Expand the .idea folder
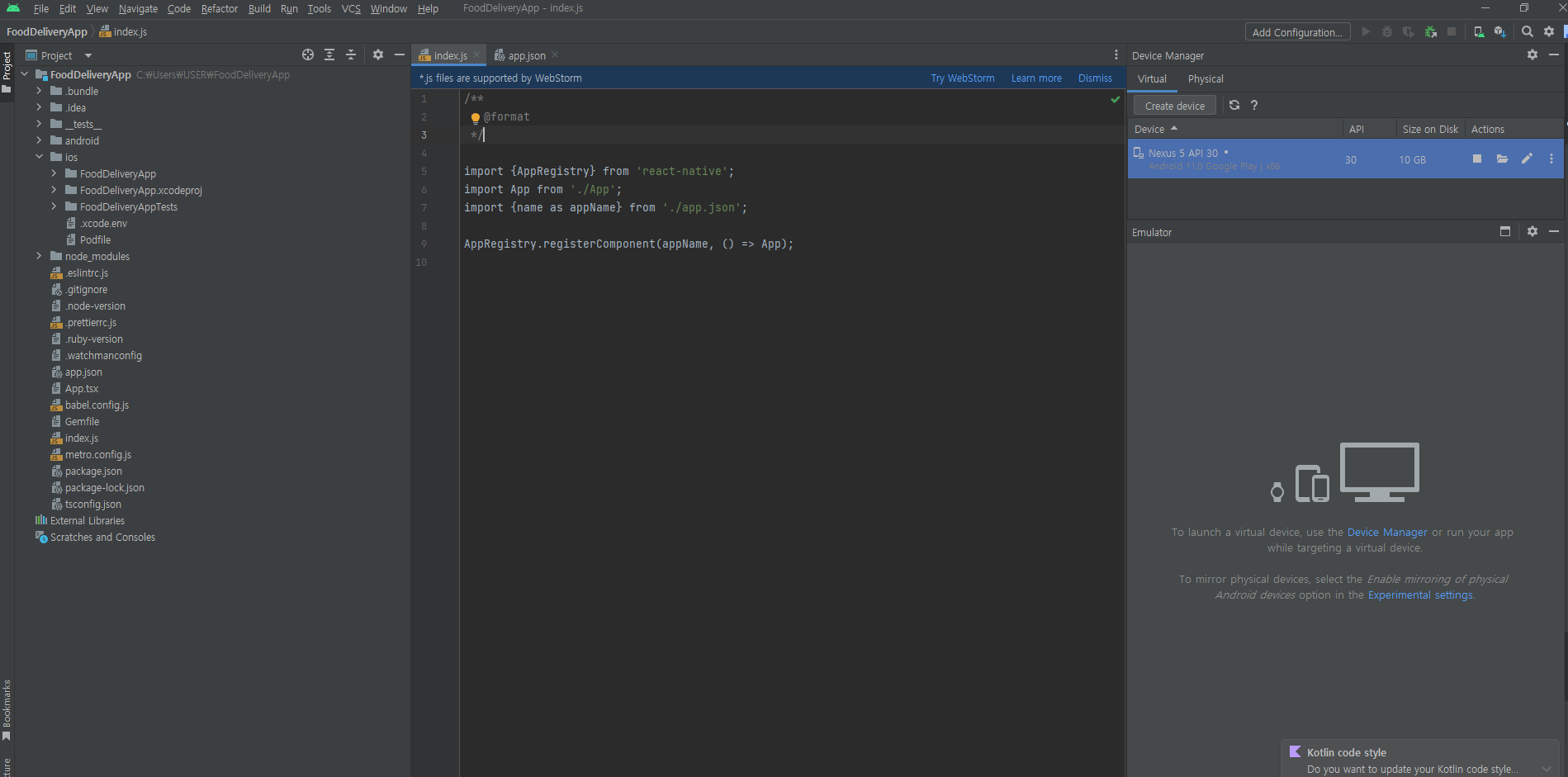This screenshot has height=777, width=1568. 39,107
